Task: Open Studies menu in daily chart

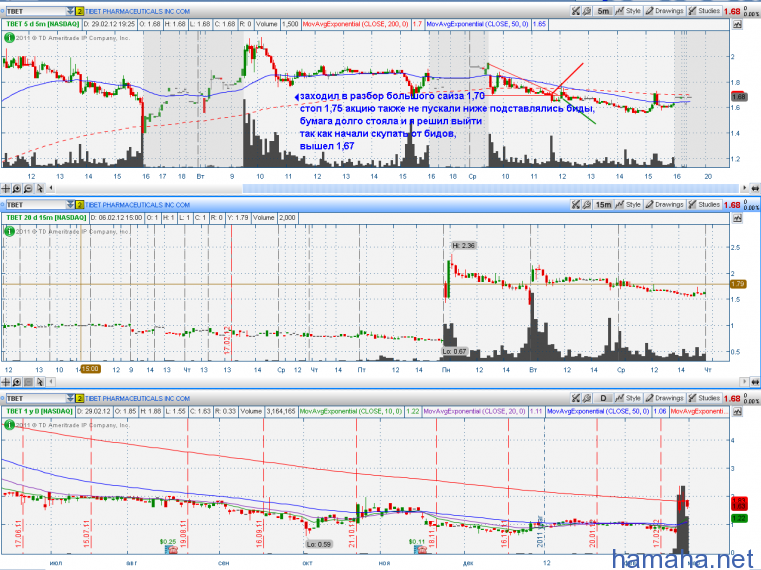Action: [704, 398]
